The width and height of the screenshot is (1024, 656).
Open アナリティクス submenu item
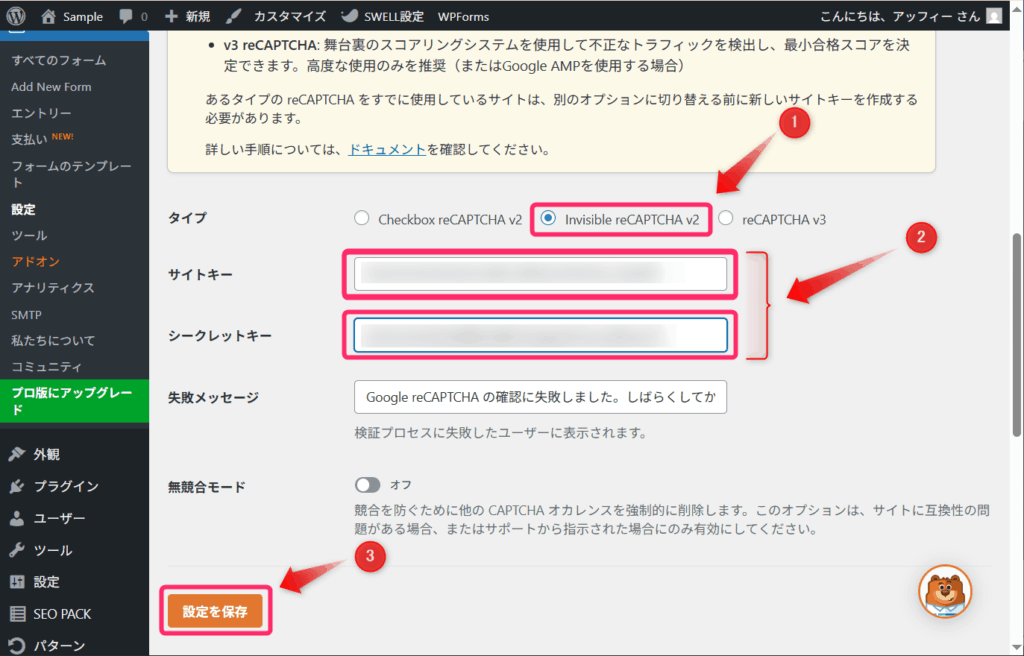click(x=52, y=287)
